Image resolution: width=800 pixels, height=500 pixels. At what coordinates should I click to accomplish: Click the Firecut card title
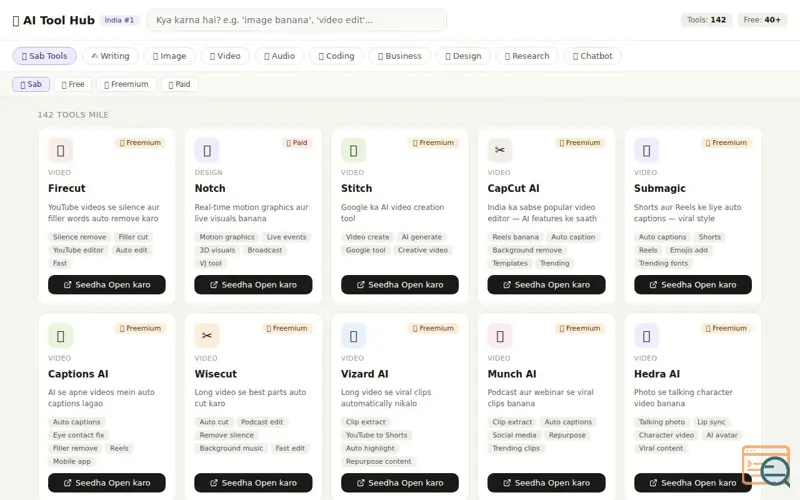click(67, 188)
